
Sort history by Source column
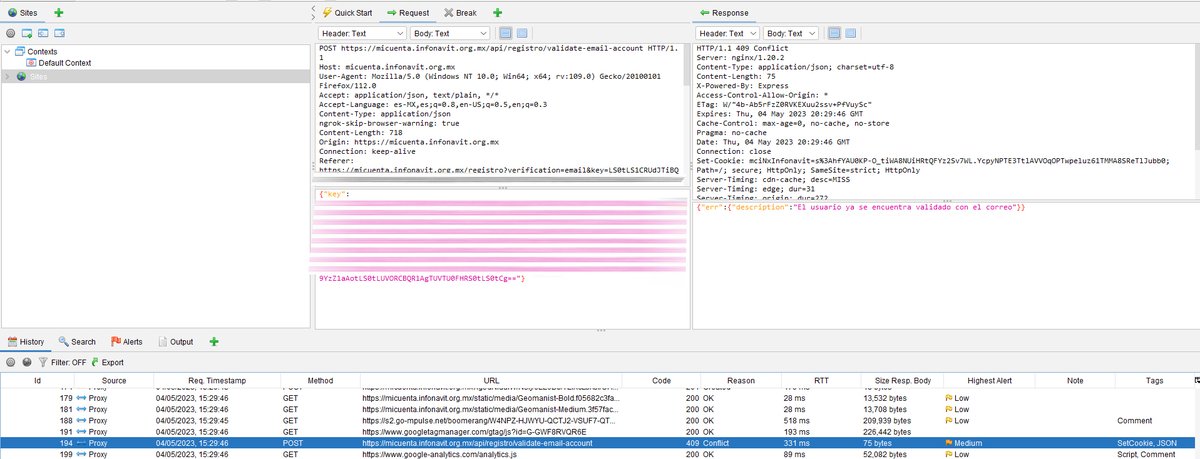[114, 381]
